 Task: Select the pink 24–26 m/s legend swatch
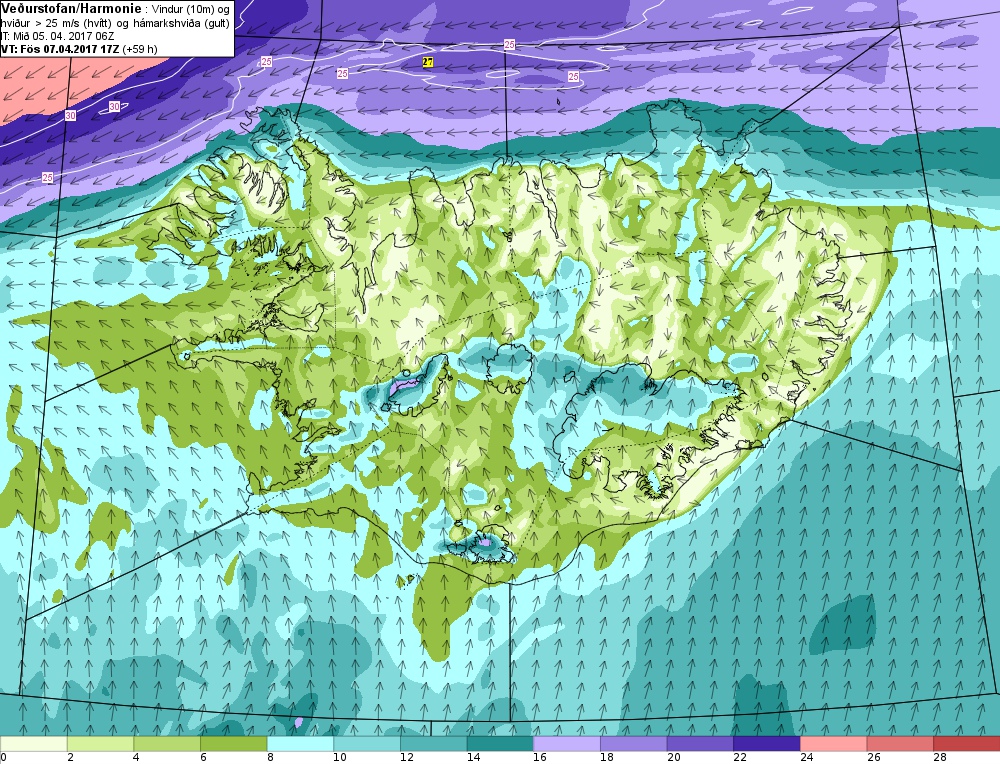834,744
